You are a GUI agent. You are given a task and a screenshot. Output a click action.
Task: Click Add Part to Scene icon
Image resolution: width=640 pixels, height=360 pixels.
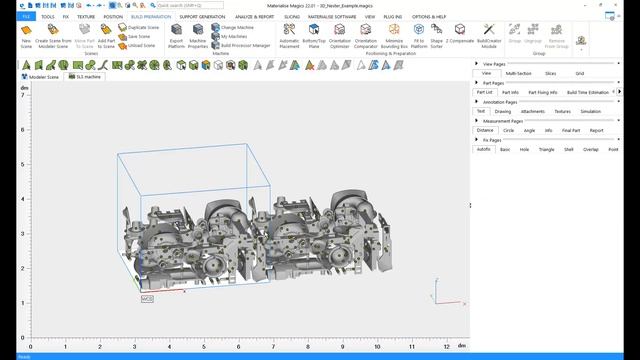tap(106, 30)
